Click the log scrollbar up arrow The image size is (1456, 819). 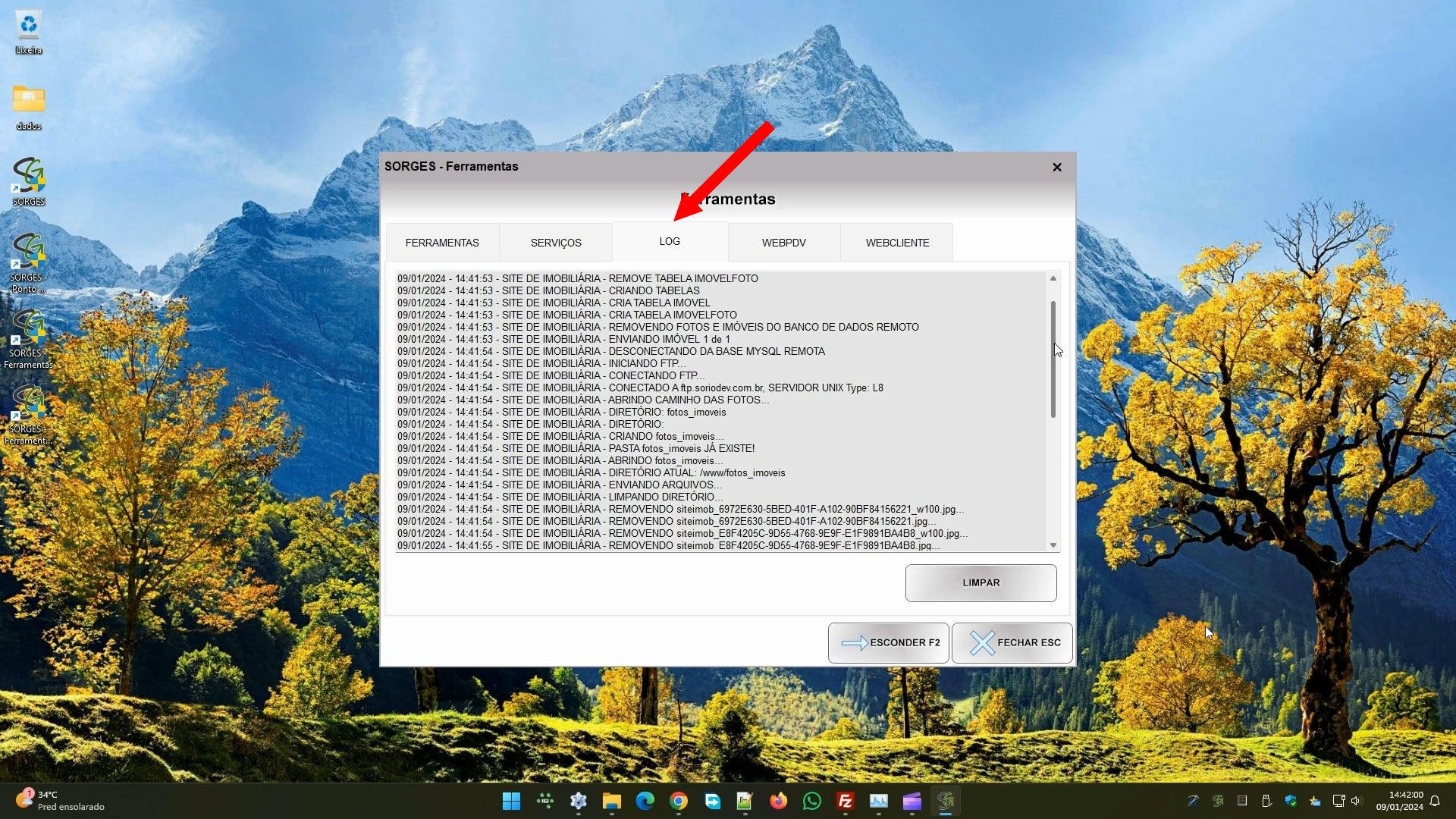coord(1053,279)
